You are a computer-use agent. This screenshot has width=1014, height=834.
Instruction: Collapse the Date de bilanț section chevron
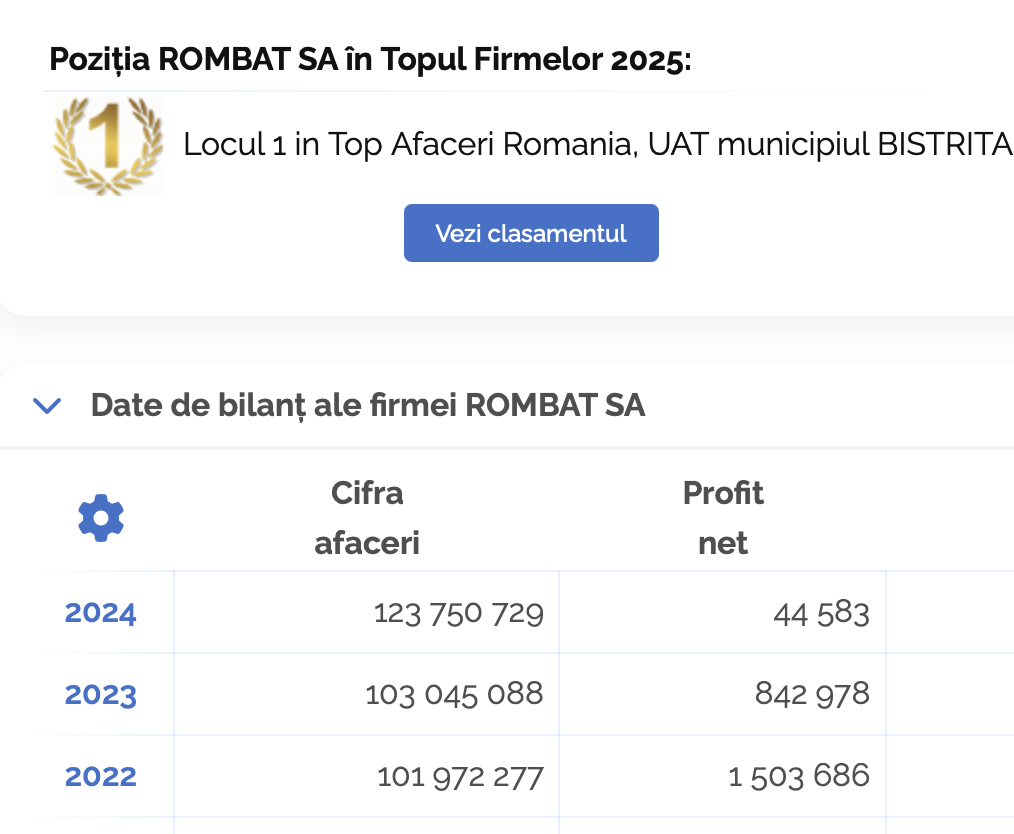47,405
